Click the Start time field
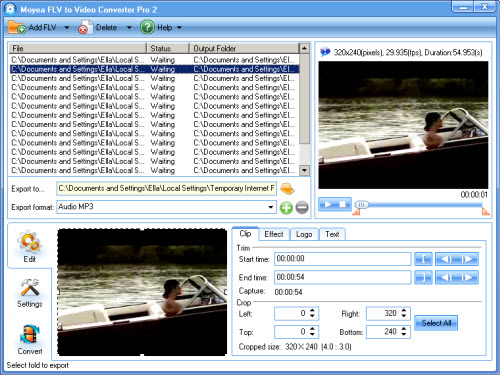 (342, 259)
